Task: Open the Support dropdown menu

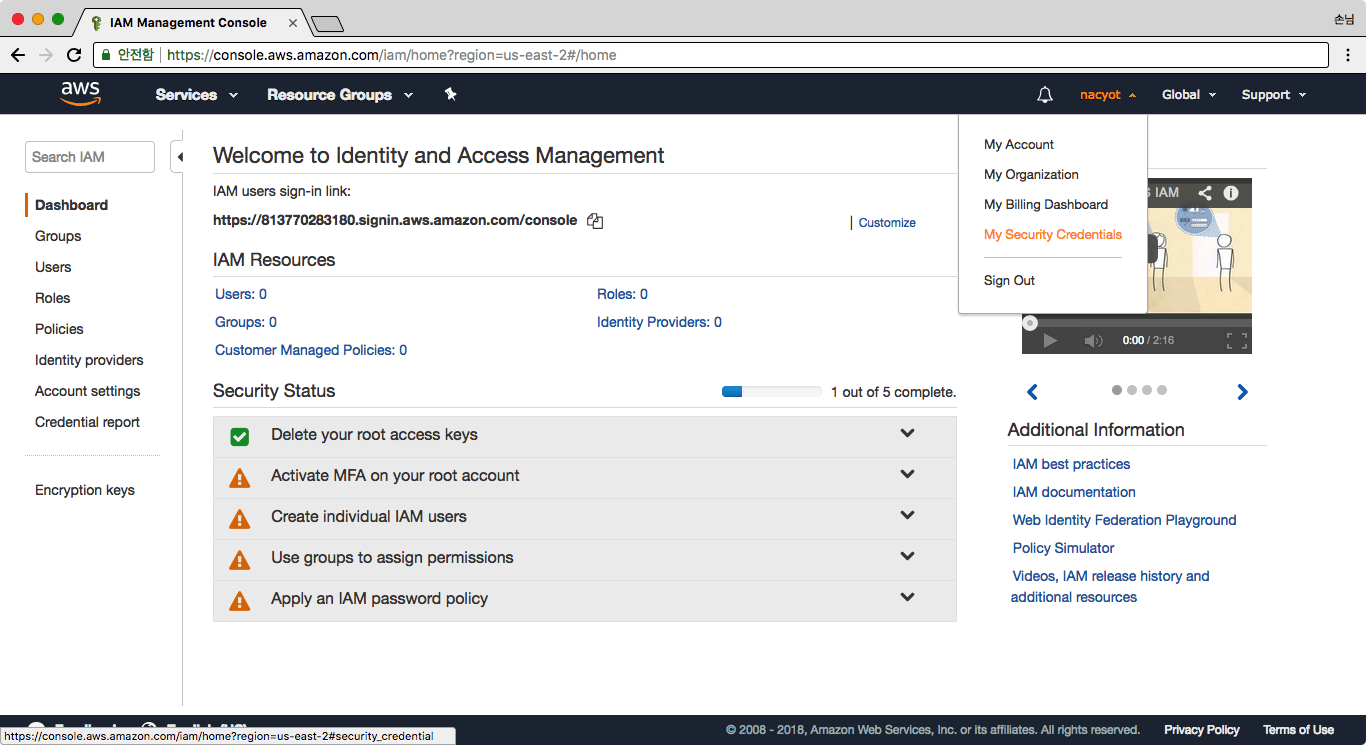Action: tap(1274, 95)
